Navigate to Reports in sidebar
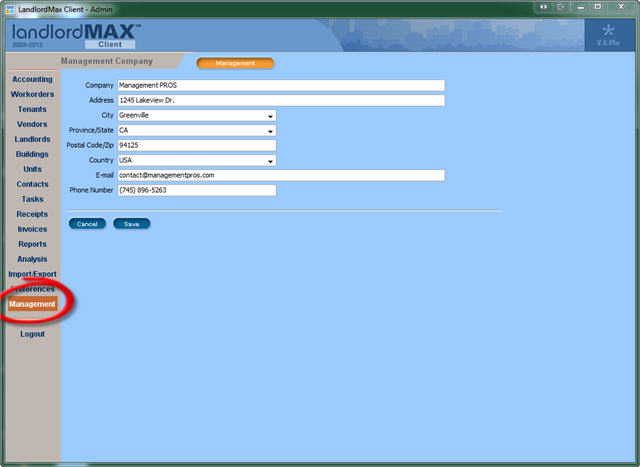The width and height of the screenshot is (640, 467). click(x=32, y=244)
